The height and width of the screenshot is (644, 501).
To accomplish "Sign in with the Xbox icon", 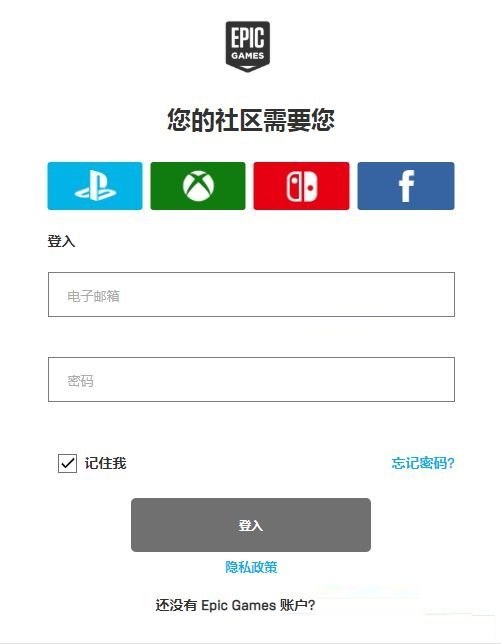I will 198,186.
